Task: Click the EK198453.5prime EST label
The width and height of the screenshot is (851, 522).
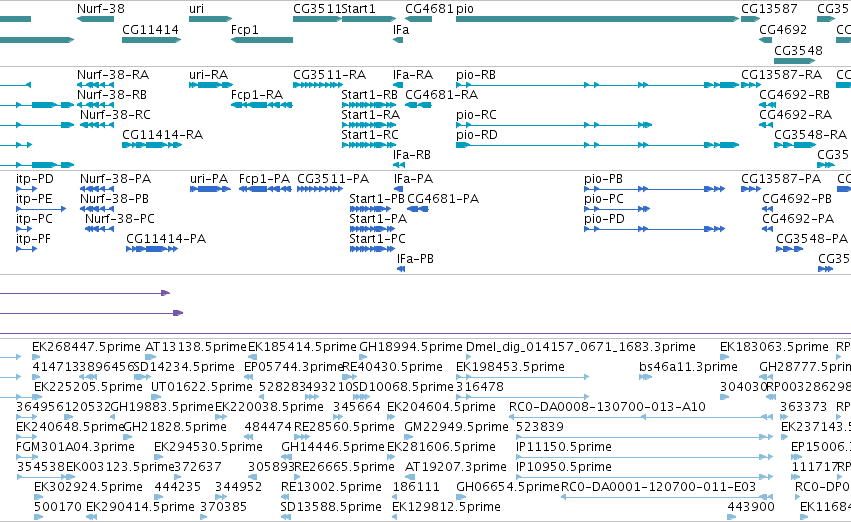Action: 510,367
